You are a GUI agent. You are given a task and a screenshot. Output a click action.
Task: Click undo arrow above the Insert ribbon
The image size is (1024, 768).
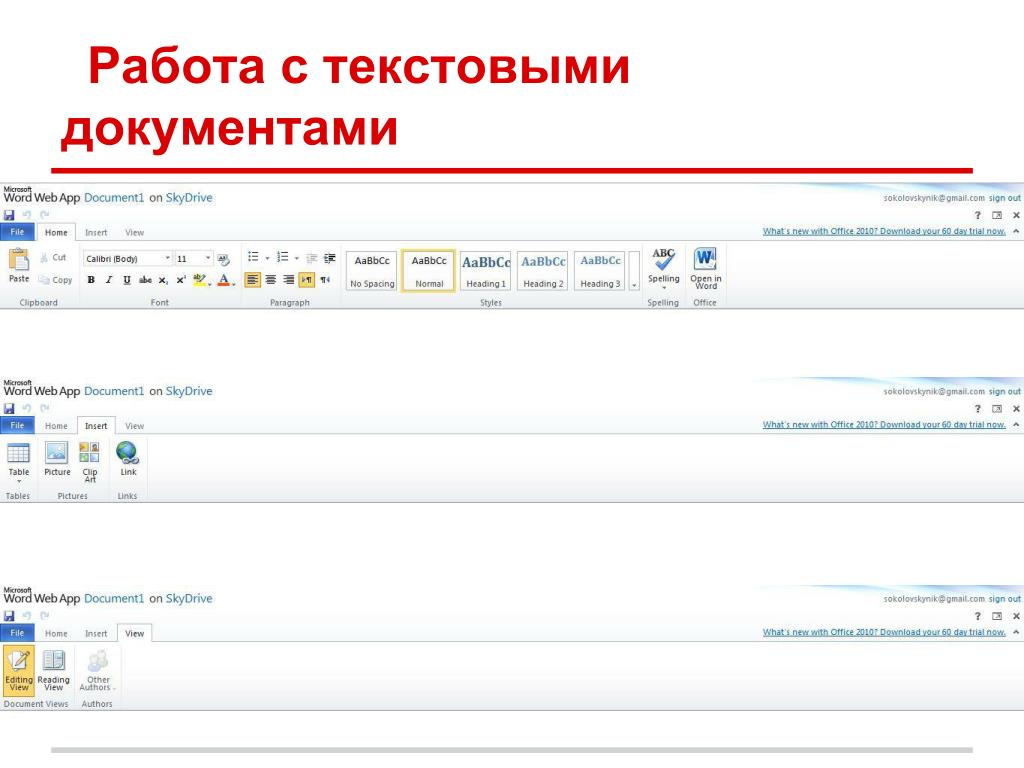(27, 408)
